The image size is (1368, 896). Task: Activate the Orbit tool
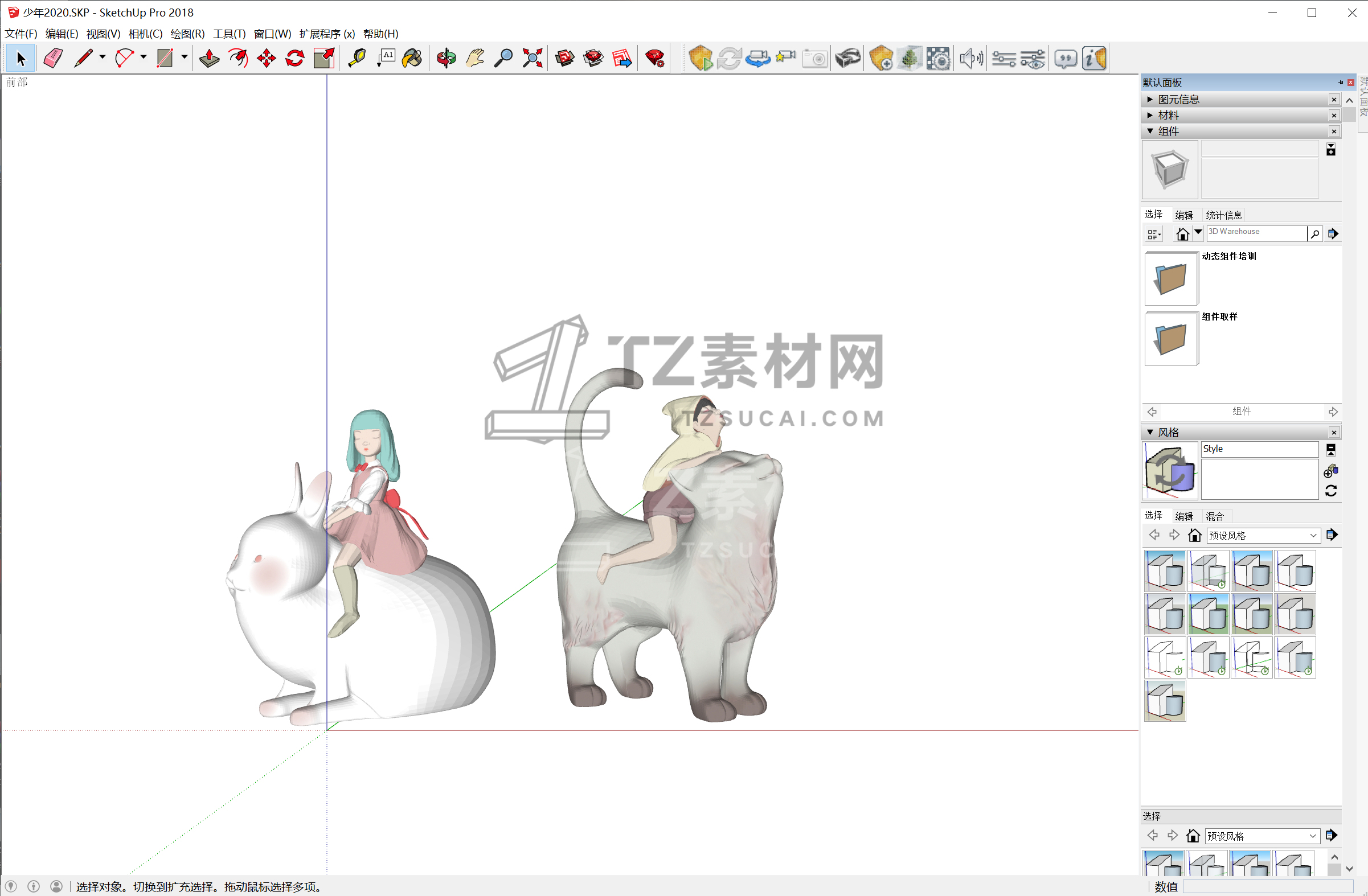pyautogui.click(x=446, y=59)
